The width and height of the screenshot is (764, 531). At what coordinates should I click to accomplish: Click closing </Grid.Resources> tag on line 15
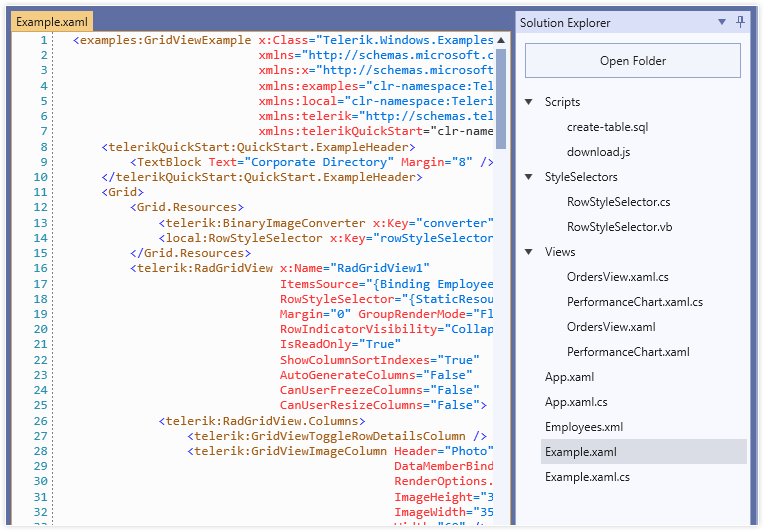[x=191, y=253]
